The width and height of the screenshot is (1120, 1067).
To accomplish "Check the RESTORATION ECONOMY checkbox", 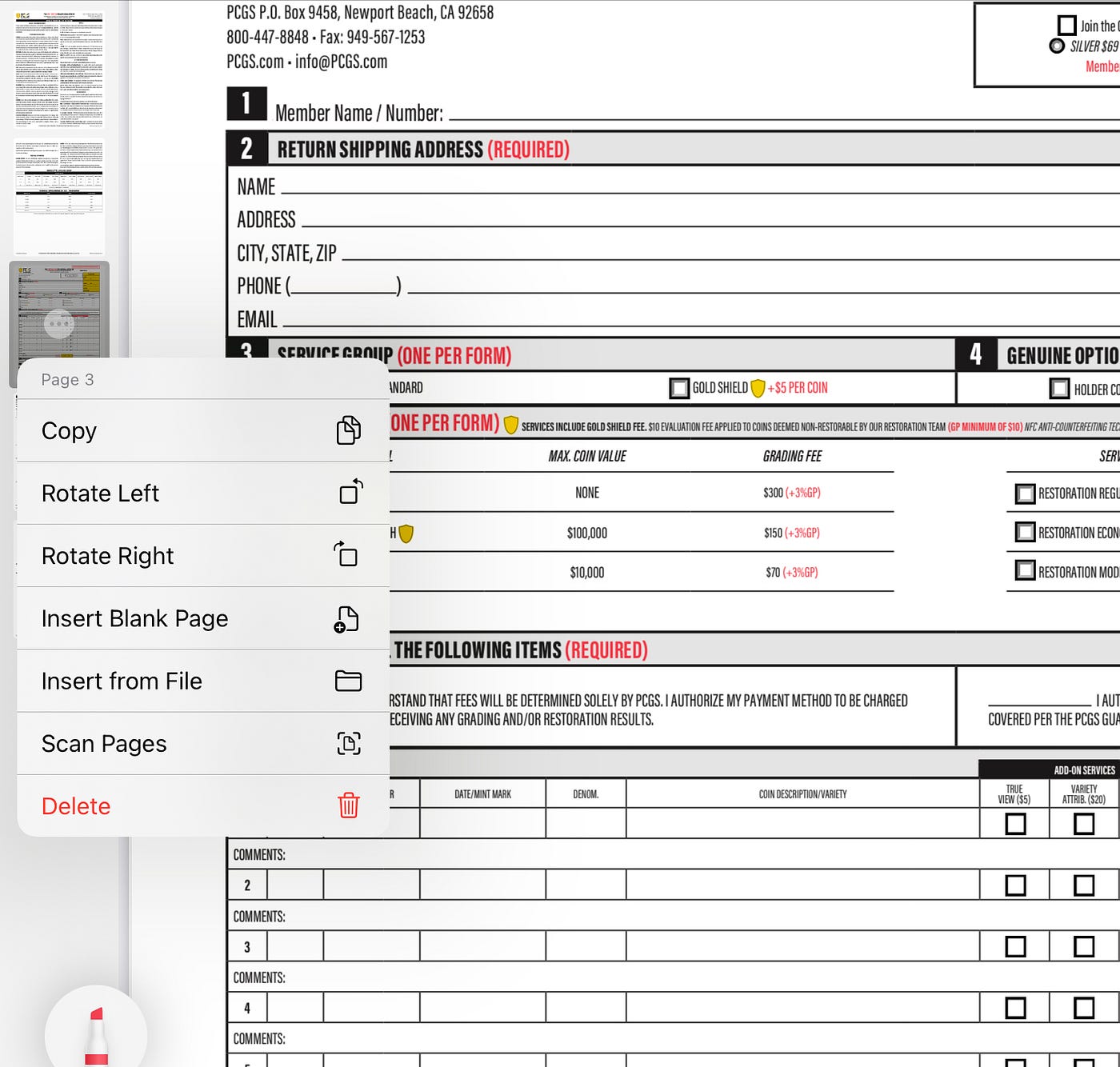I will [x=1025, y=532].
